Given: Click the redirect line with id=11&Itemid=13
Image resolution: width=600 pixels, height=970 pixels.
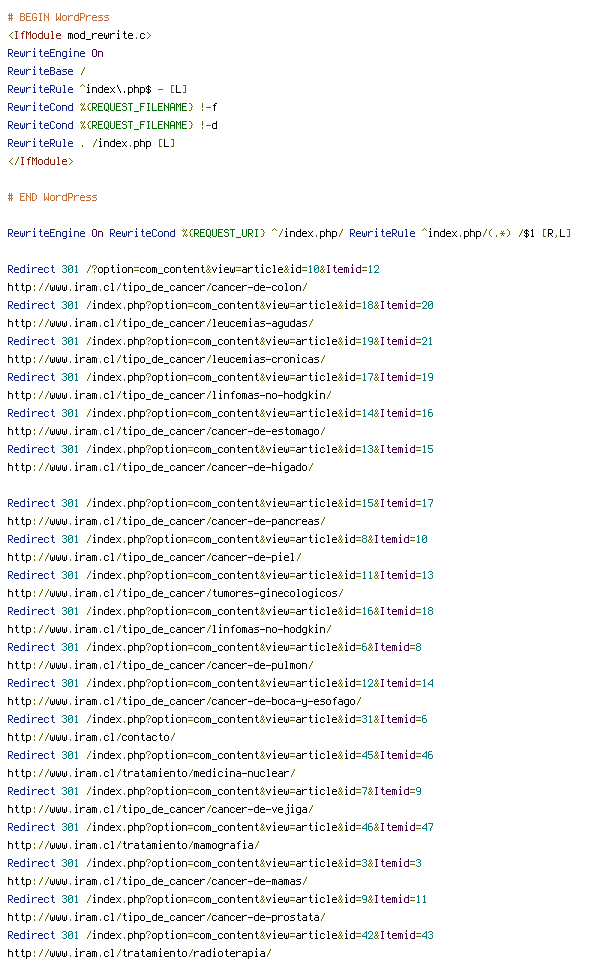Looking at the screenshot, I should click(x=220, y=575).
